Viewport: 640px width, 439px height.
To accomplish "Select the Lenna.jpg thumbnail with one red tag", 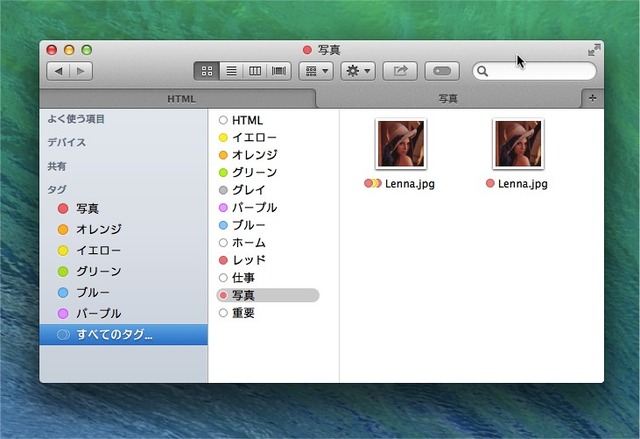I will [x=518, y=144].
